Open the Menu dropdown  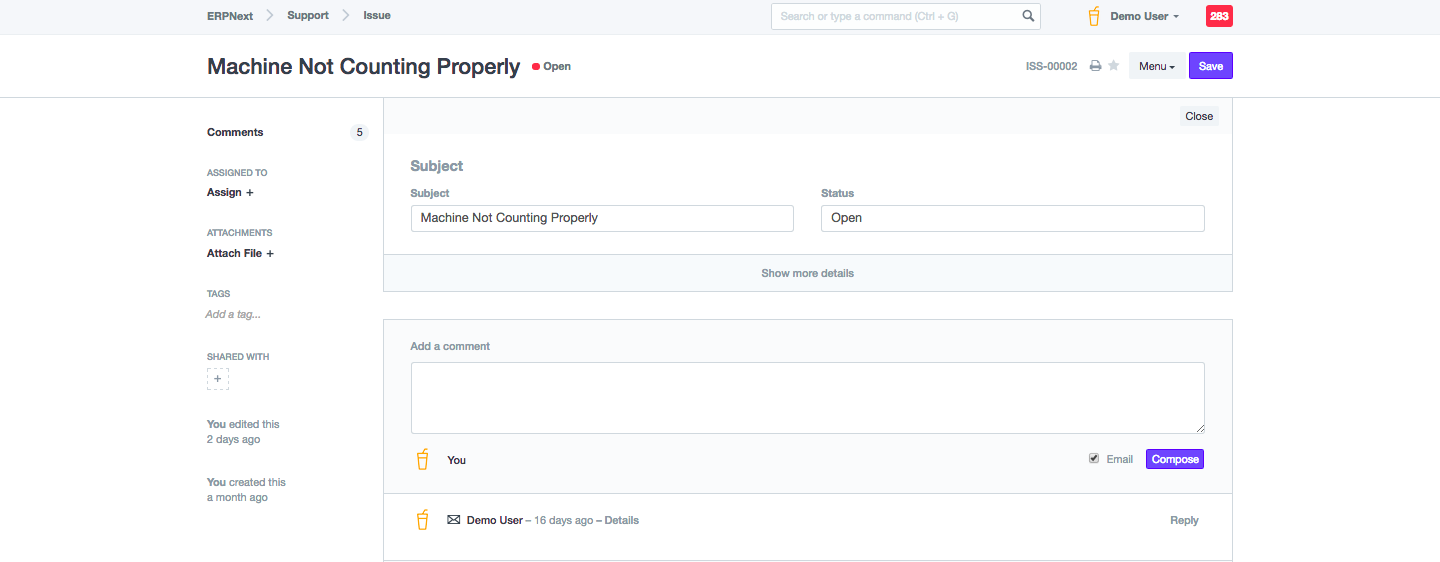(1157, 66)
